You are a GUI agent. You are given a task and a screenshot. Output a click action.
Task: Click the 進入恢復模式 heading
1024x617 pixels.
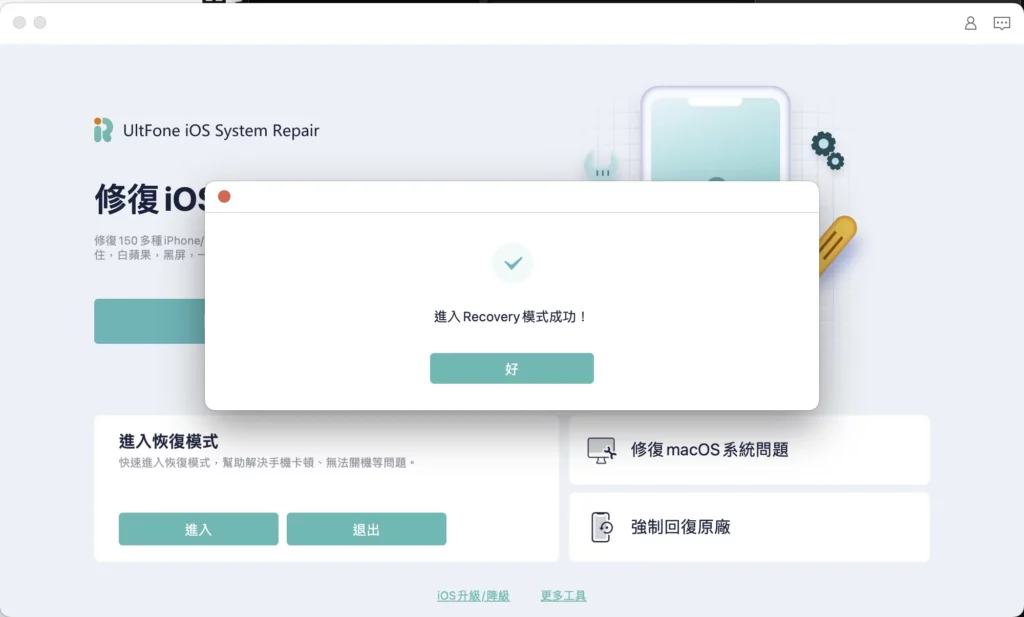click(168, 441)
